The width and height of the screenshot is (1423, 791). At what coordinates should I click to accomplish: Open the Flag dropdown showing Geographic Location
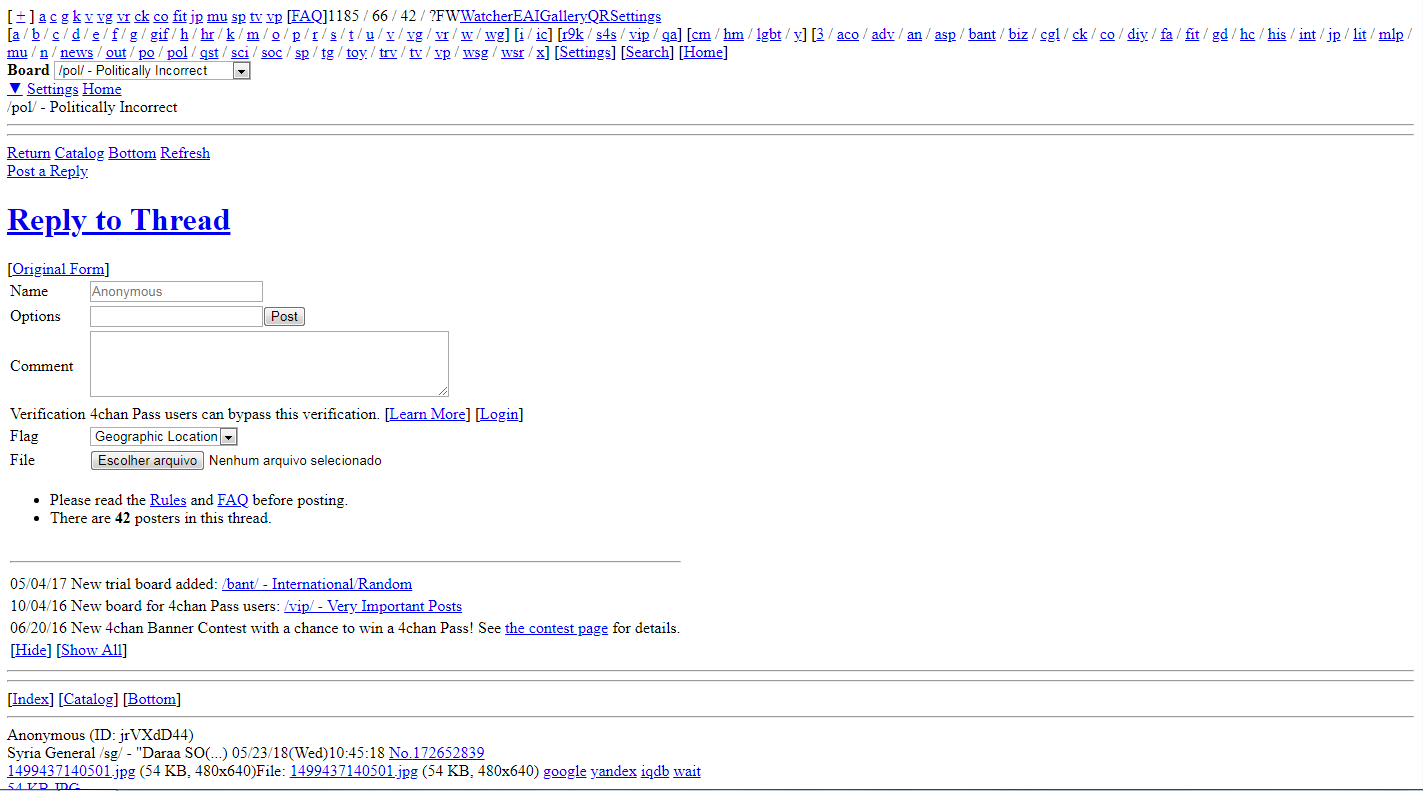click(229, 436)
